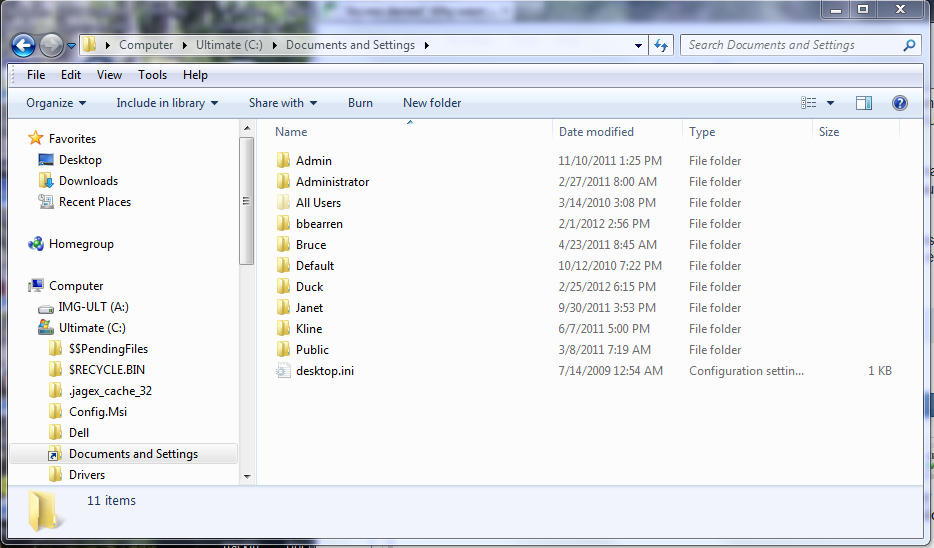This screenshot has width=934, height=548.
Task: Open the View menu
Action: (109, 75)
